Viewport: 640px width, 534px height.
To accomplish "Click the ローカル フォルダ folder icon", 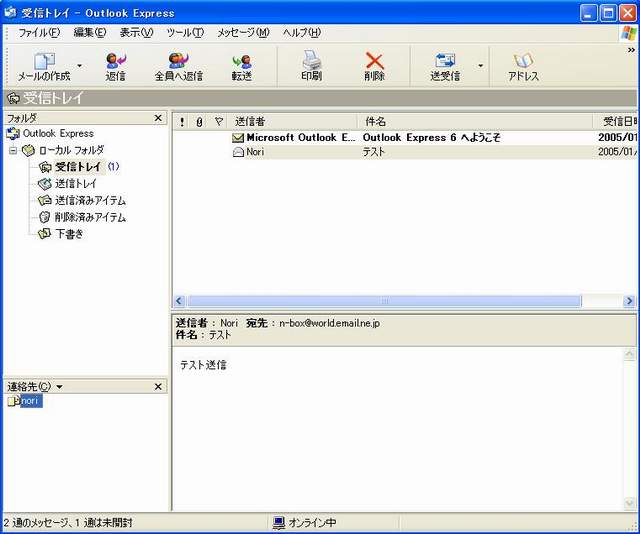I will click(28, 150).
